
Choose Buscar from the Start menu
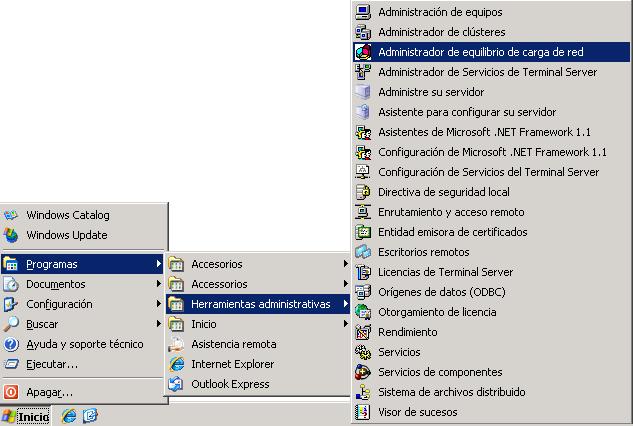click(82, 324)
